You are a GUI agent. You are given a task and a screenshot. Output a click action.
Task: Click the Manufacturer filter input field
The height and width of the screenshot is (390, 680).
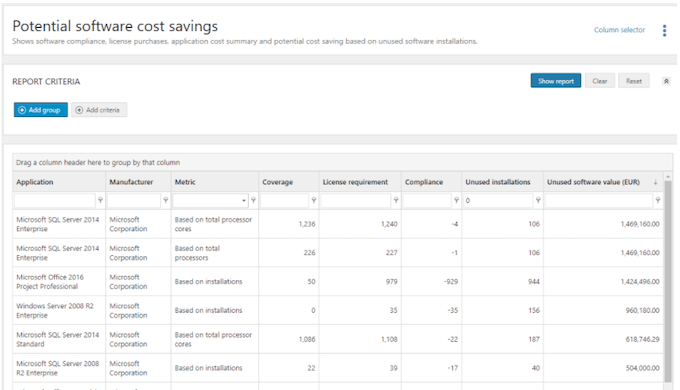pyautogui.click(x=134, y=200)
